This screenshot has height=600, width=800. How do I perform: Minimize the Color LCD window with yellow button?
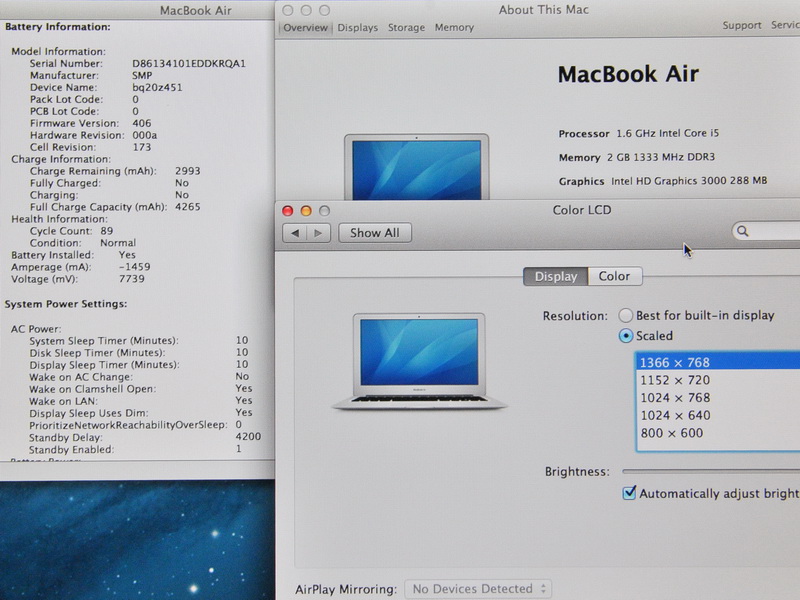pyautogui.click(x=306, y=211)
